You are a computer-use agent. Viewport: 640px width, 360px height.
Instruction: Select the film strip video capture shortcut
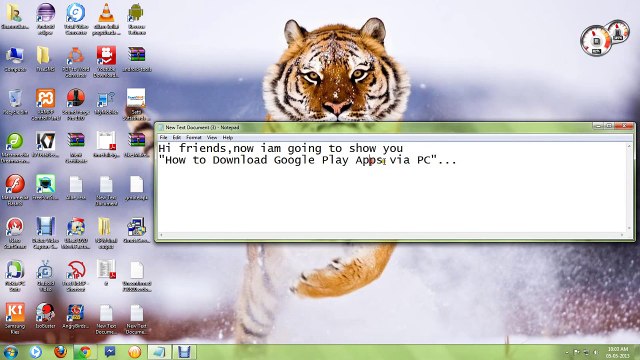(x=45, y=233)
